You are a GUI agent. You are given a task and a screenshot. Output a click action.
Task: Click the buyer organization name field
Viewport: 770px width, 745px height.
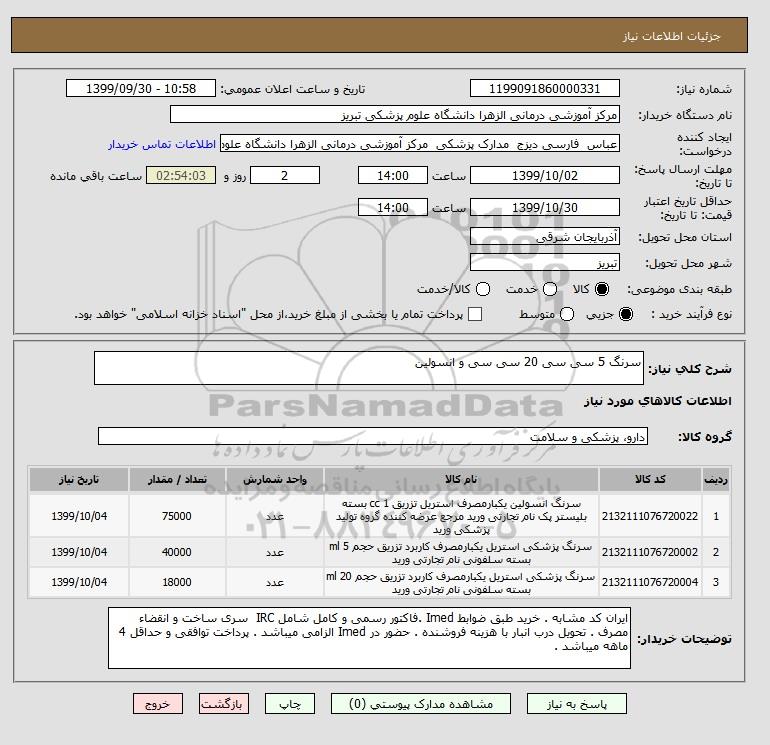395,114
